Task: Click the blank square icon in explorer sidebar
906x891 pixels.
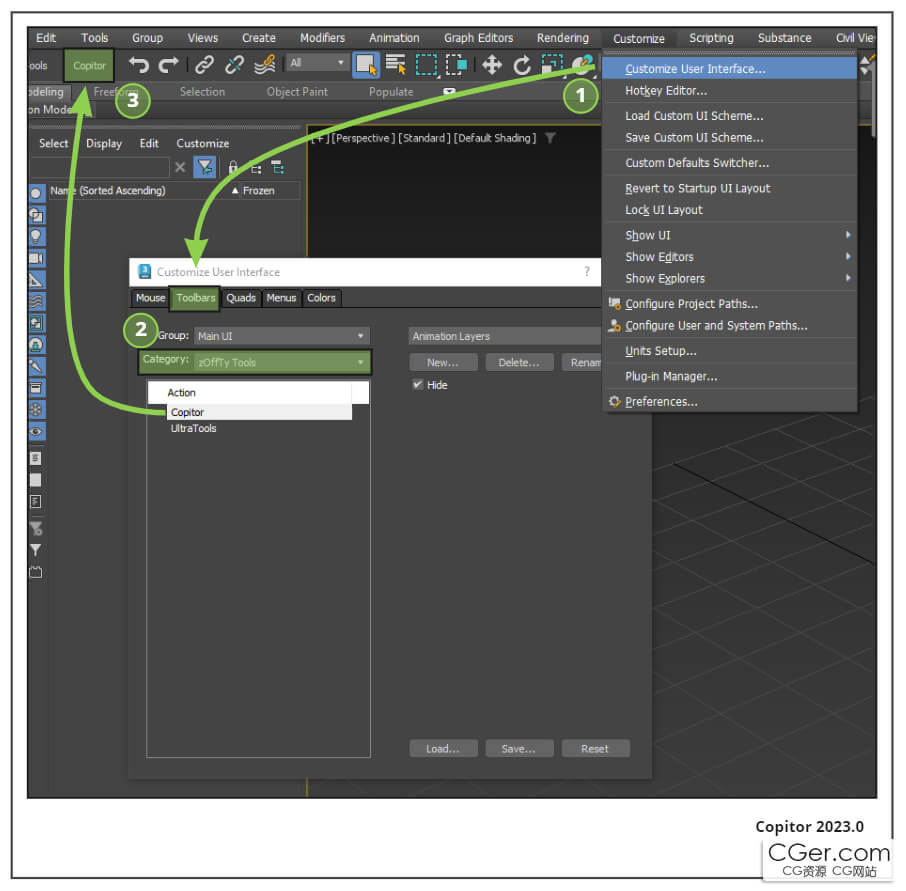Action: [36, 480]
